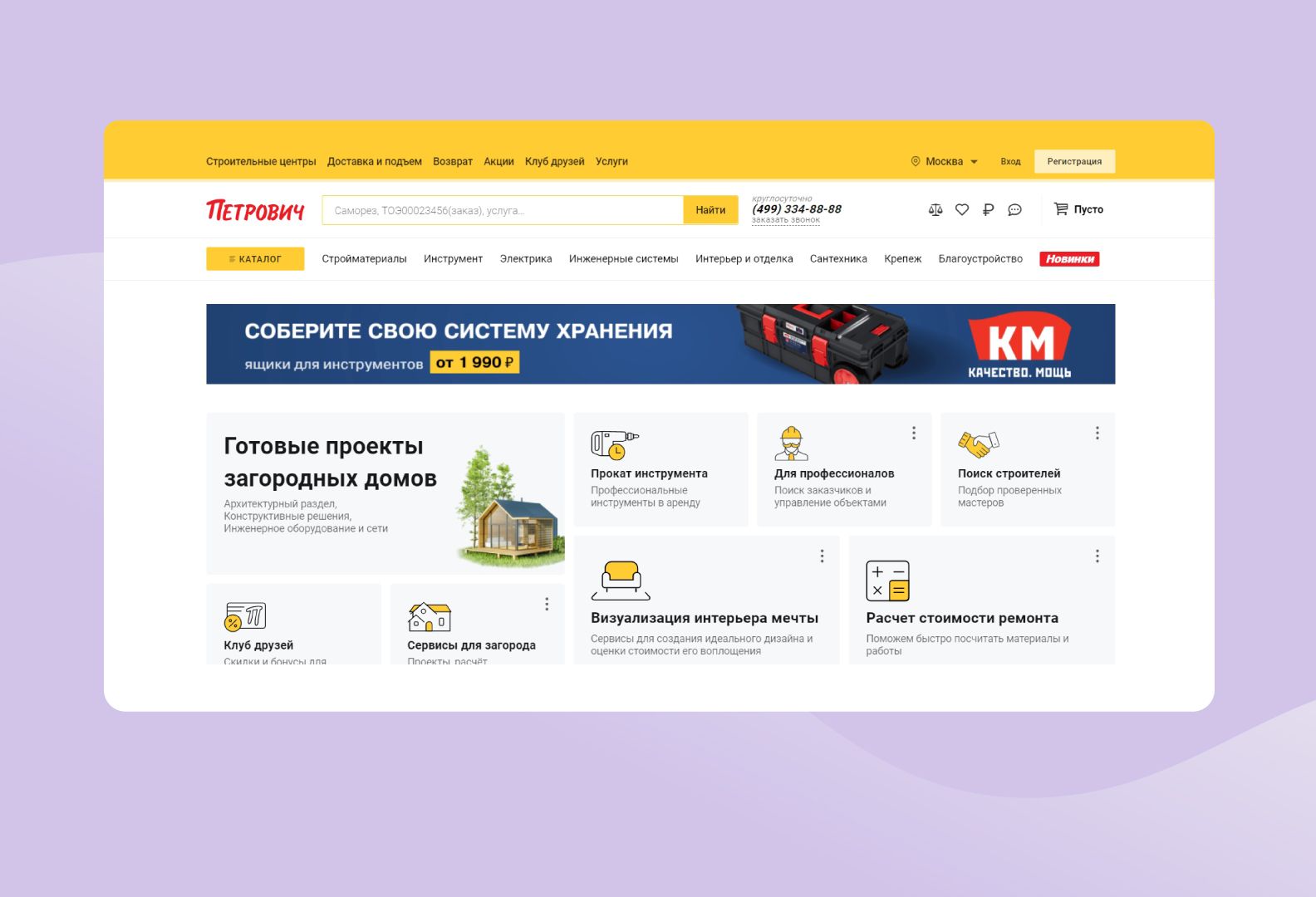
Task: Open the Стройматериалы category menu
Action: click(x=364, y=259)
